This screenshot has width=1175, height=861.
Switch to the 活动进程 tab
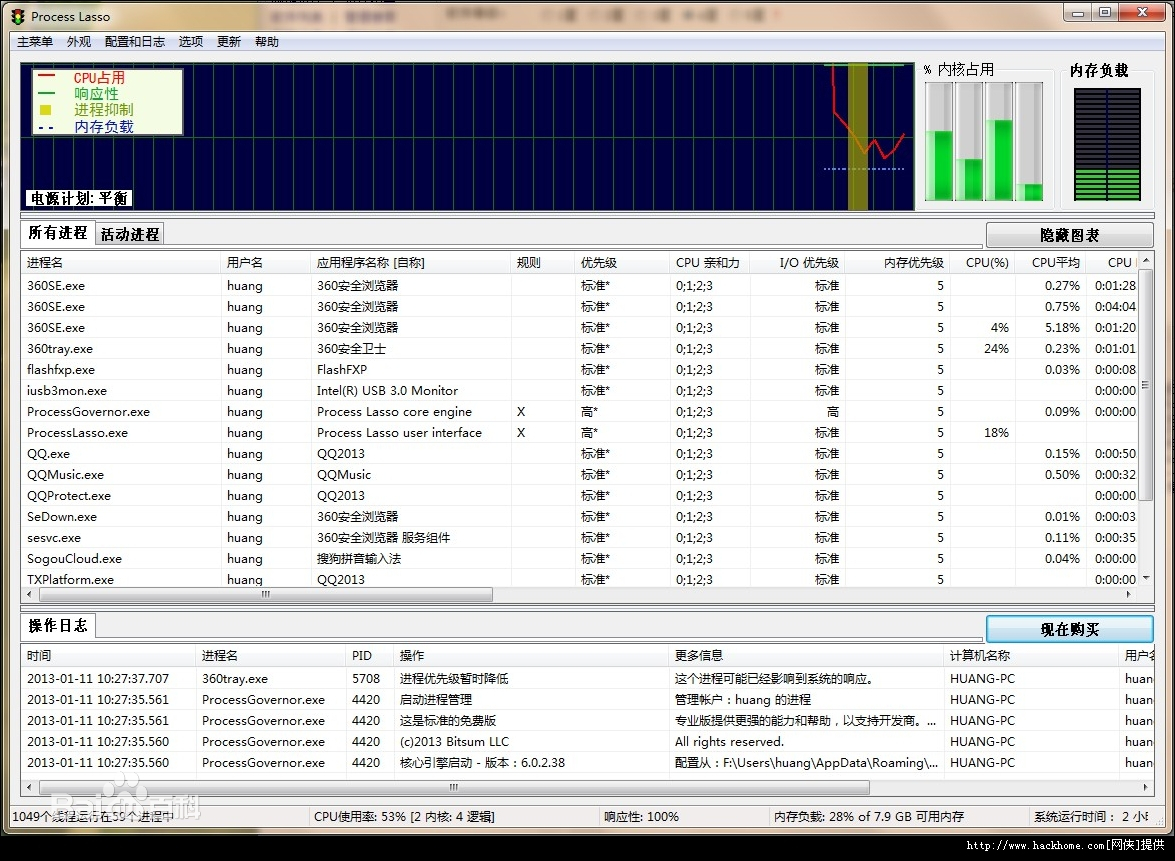pyautogui.click(x=128, y=234)
